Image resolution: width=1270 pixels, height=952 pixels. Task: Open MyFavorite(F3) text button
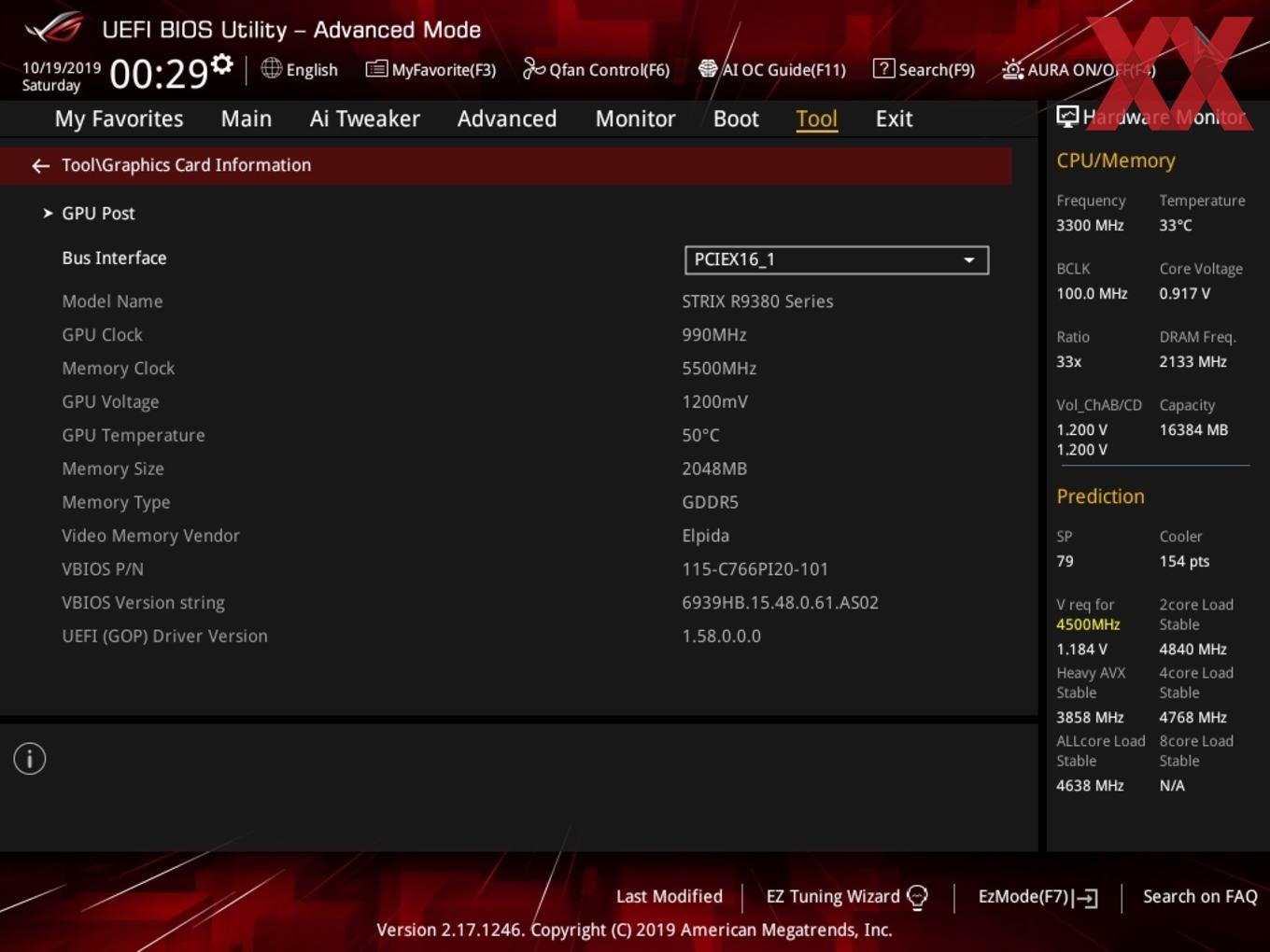coord(444,70)
